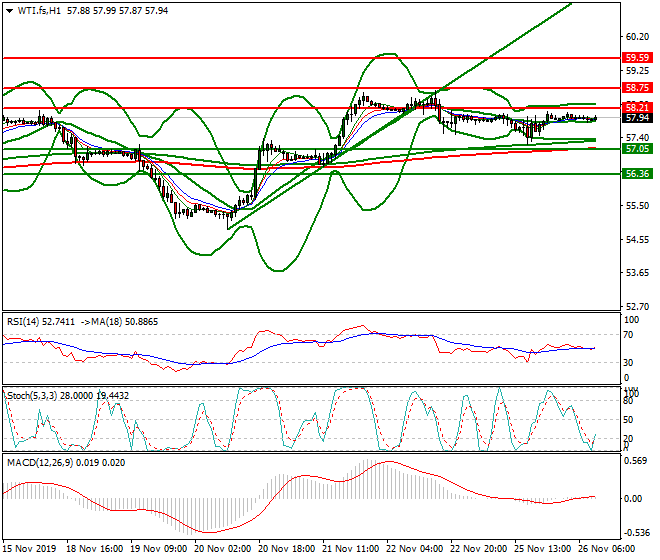Select the RSI 70 level scale value
660x560 pixels.
628,335
